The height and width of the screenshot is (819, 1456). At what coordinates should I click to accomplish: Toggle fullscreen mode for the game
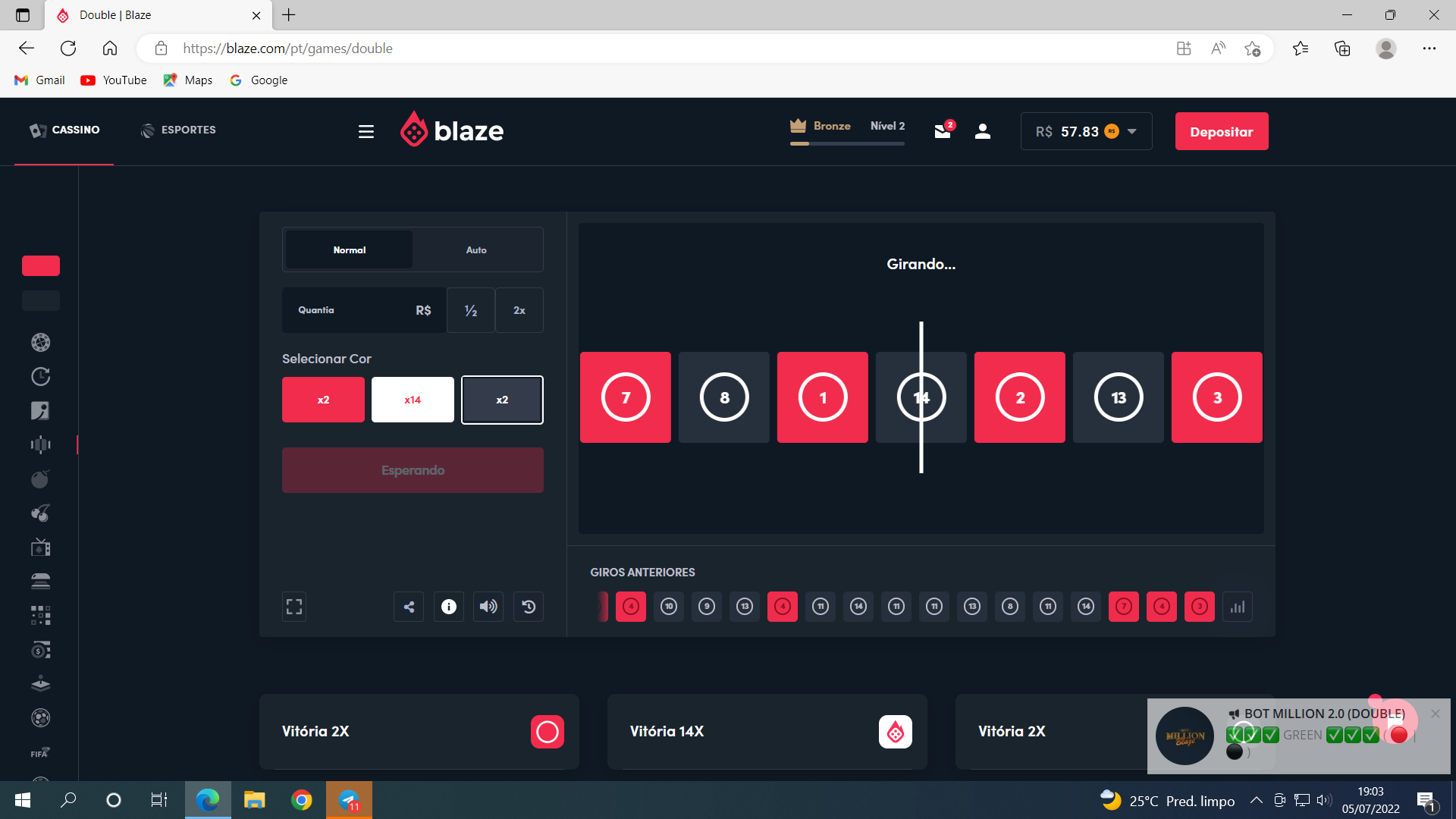(294, 607)
